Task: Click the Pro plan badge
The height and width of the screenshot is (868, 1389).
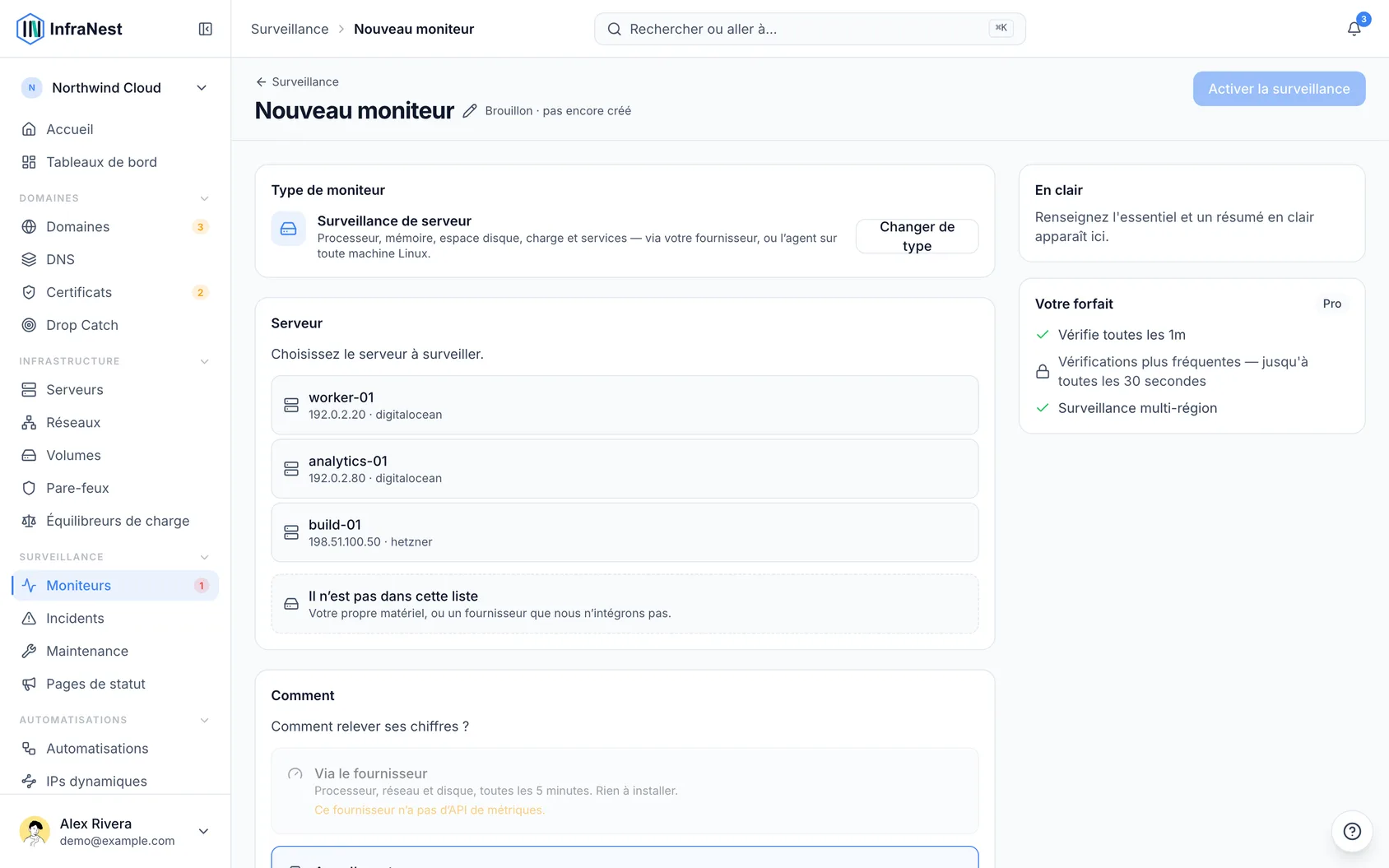Action: click(x=1331, y=304)
